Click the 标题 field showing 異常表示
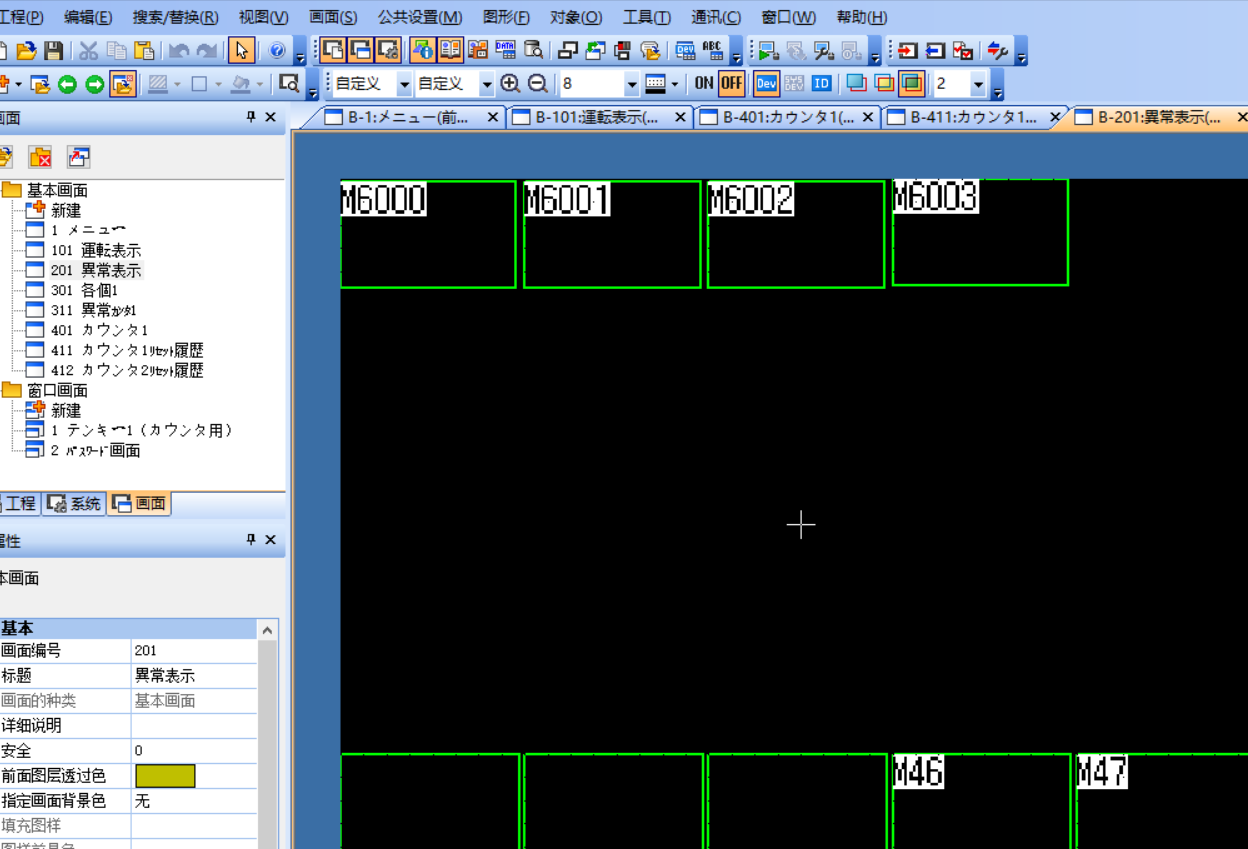 tap(194, 676)
